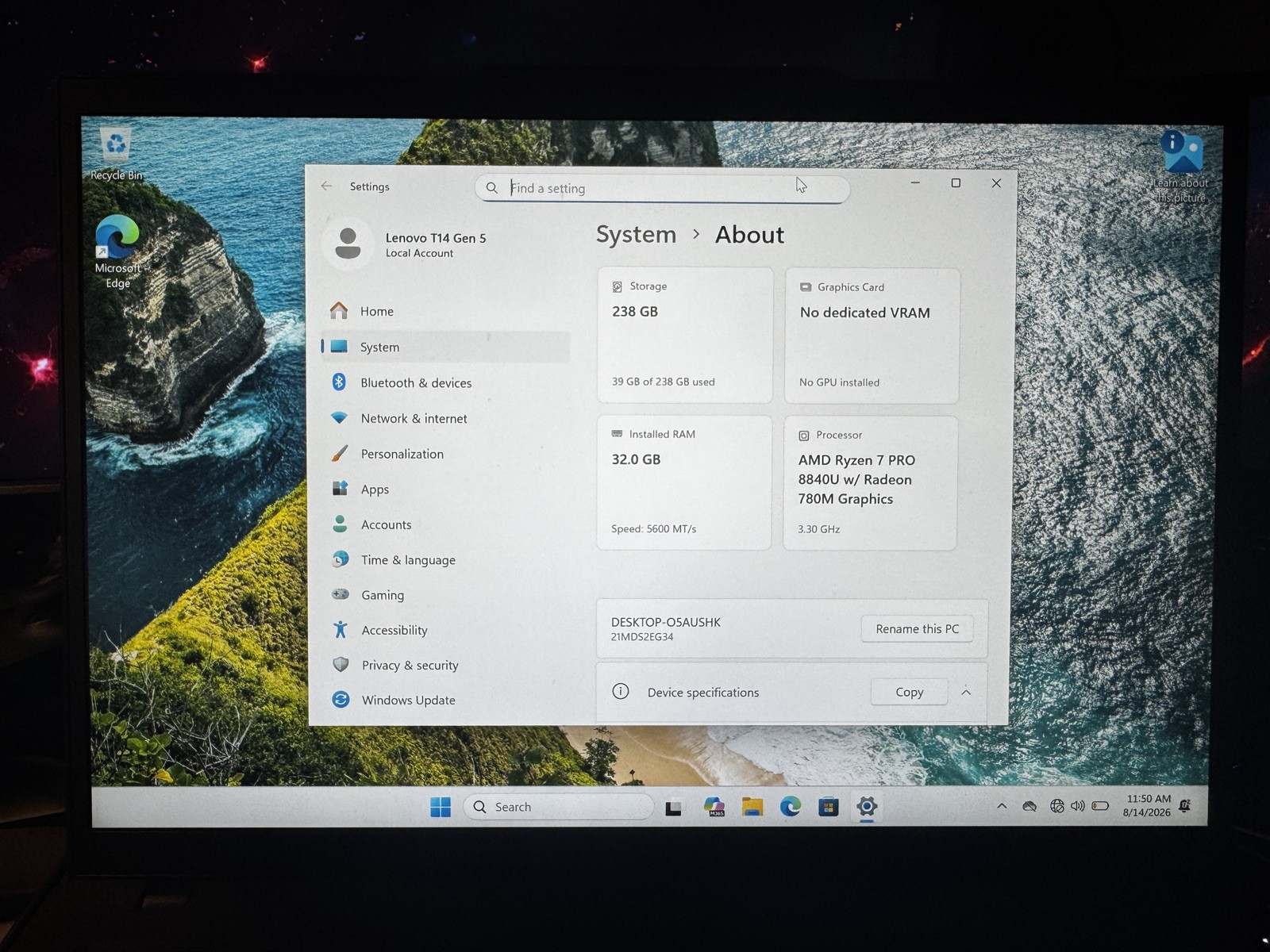Open Accounts settings
This screenshot has height=952, width=1270.
point(445,524)
